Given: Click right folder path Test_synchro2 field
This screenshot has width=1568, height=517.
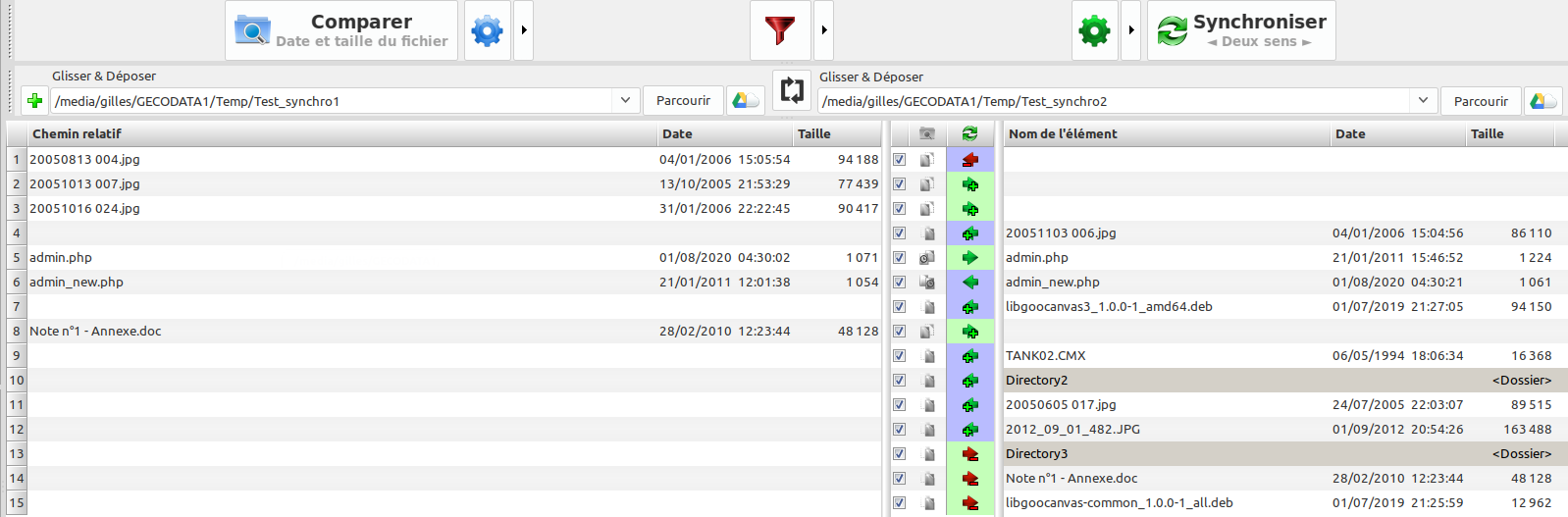Looking at the screenshot, I should (x=1115, y=101).
